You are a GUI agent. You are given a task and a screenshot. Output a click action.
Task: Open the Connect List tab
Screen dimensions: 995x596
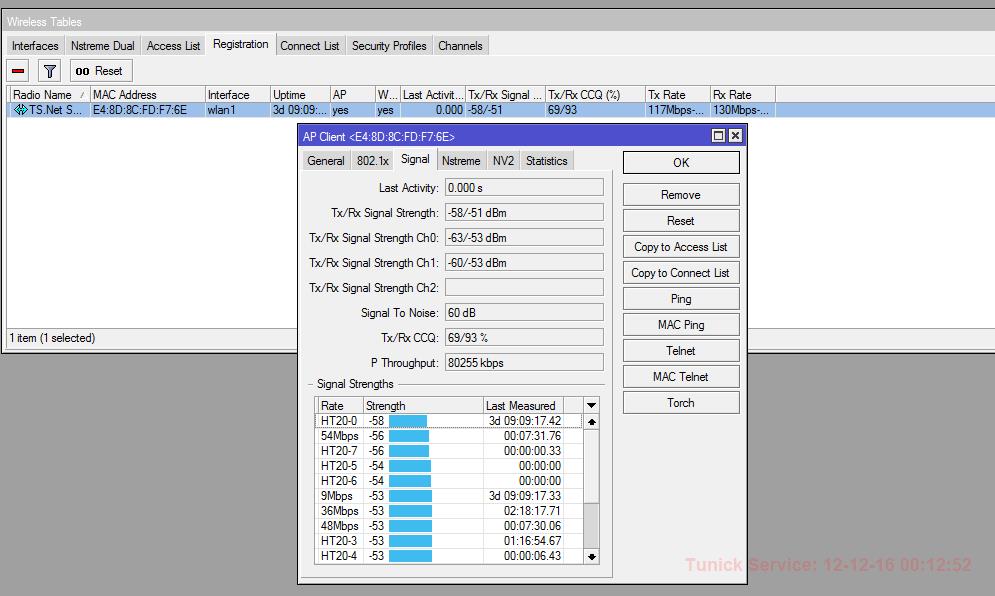click(310, 46)
